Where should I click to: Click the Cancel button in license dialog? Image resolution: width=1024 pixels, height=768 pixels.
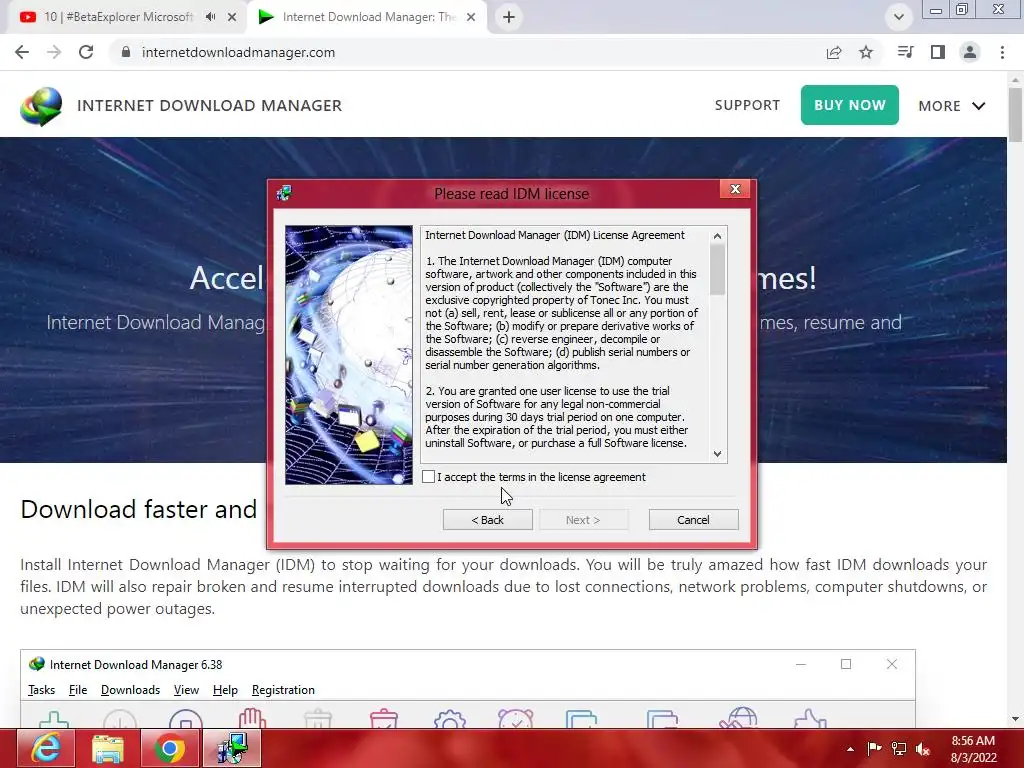coord(693,520)
